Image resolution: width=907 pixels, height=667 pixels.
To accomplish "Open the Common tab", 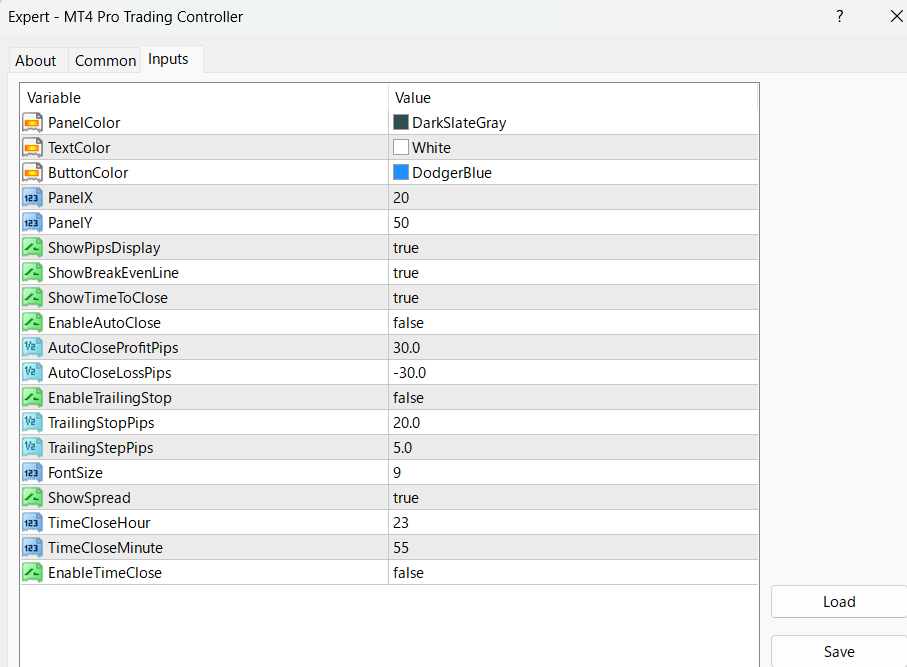I will pyautogui.click(x=105, y=61).
